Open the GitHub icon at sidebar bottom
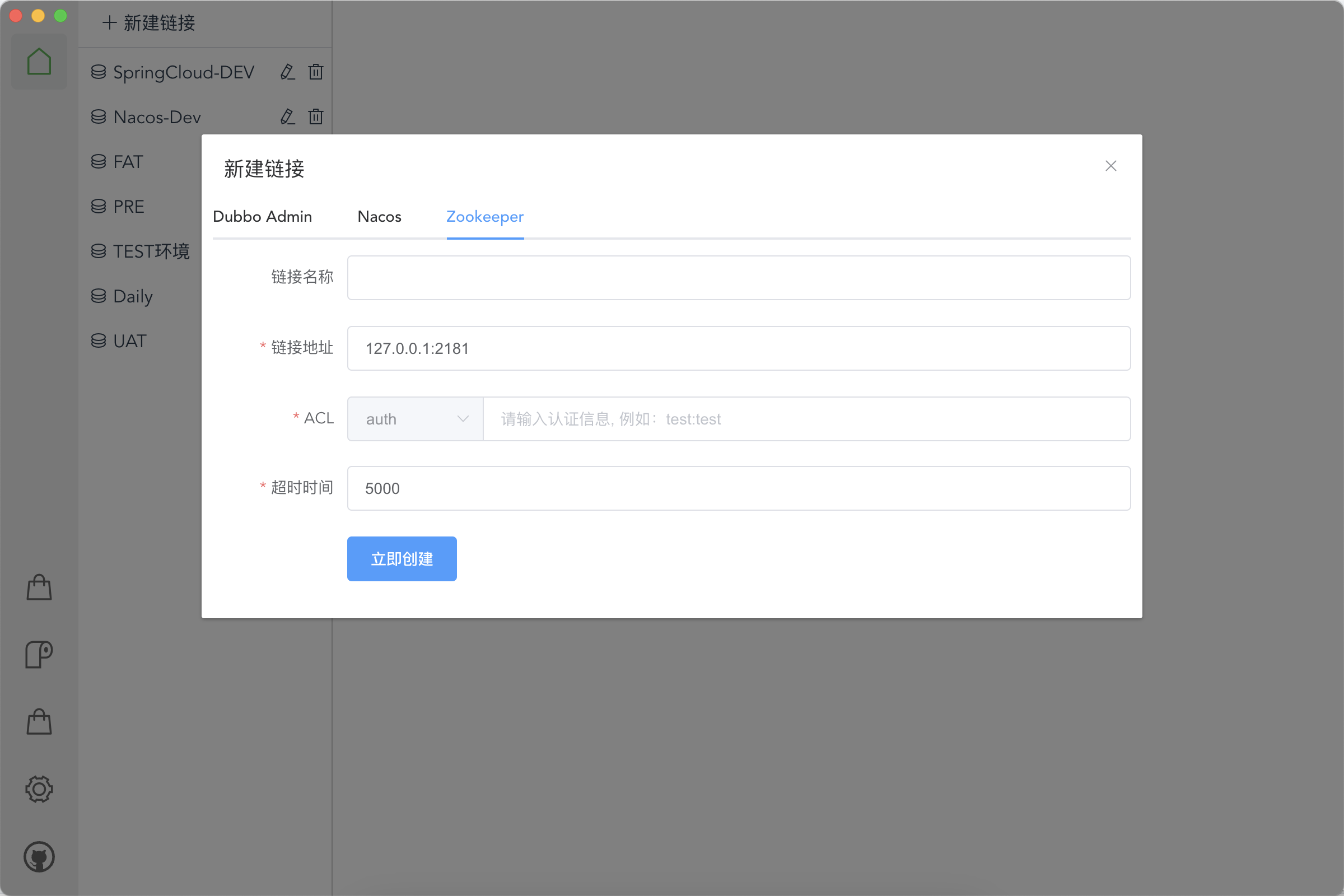Viewport: 1344px width, 896px height. point(39,857)
